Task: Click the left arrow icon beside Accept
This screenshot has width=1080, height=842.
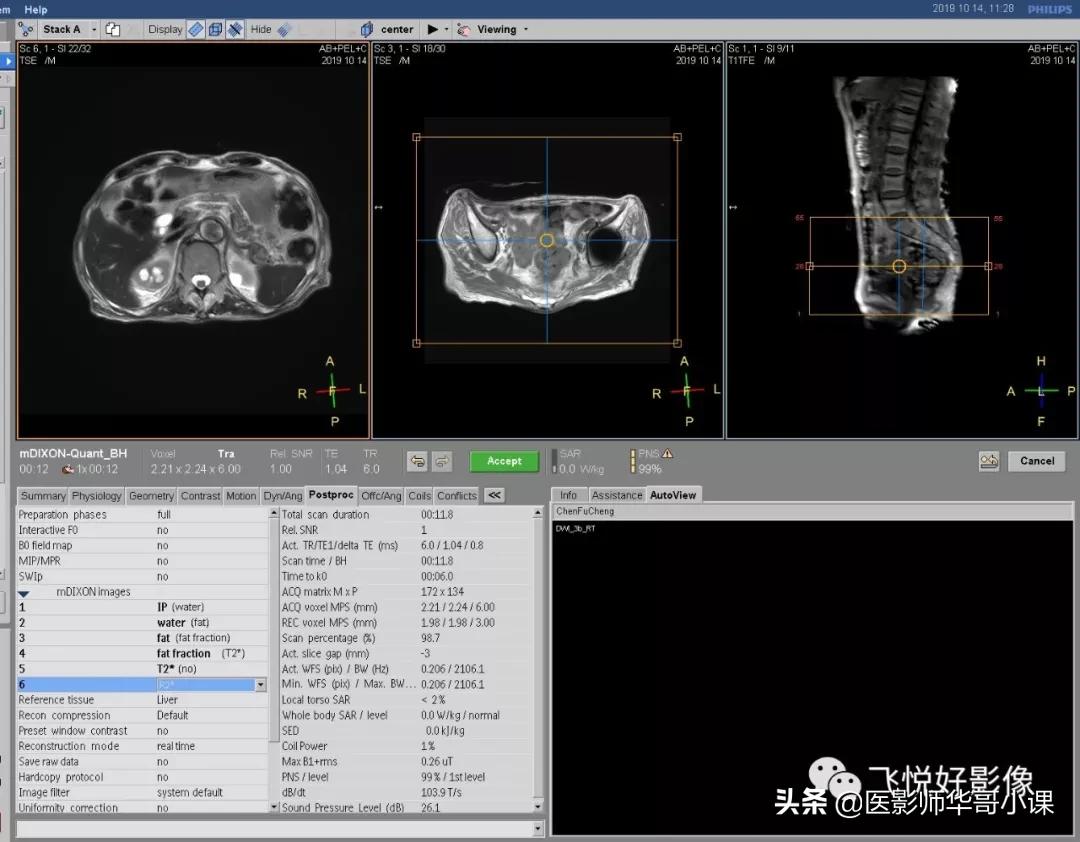Action: (417, 461)
